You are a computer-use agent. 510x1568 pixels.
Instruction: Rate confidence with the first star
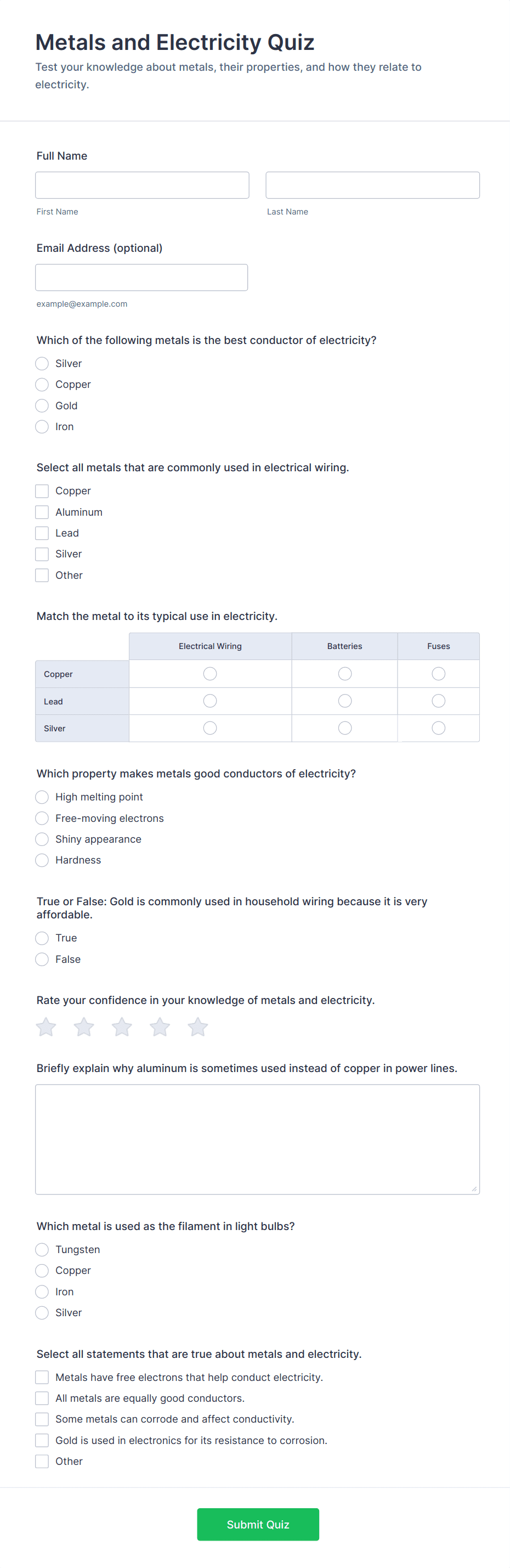coord(46,1027)
